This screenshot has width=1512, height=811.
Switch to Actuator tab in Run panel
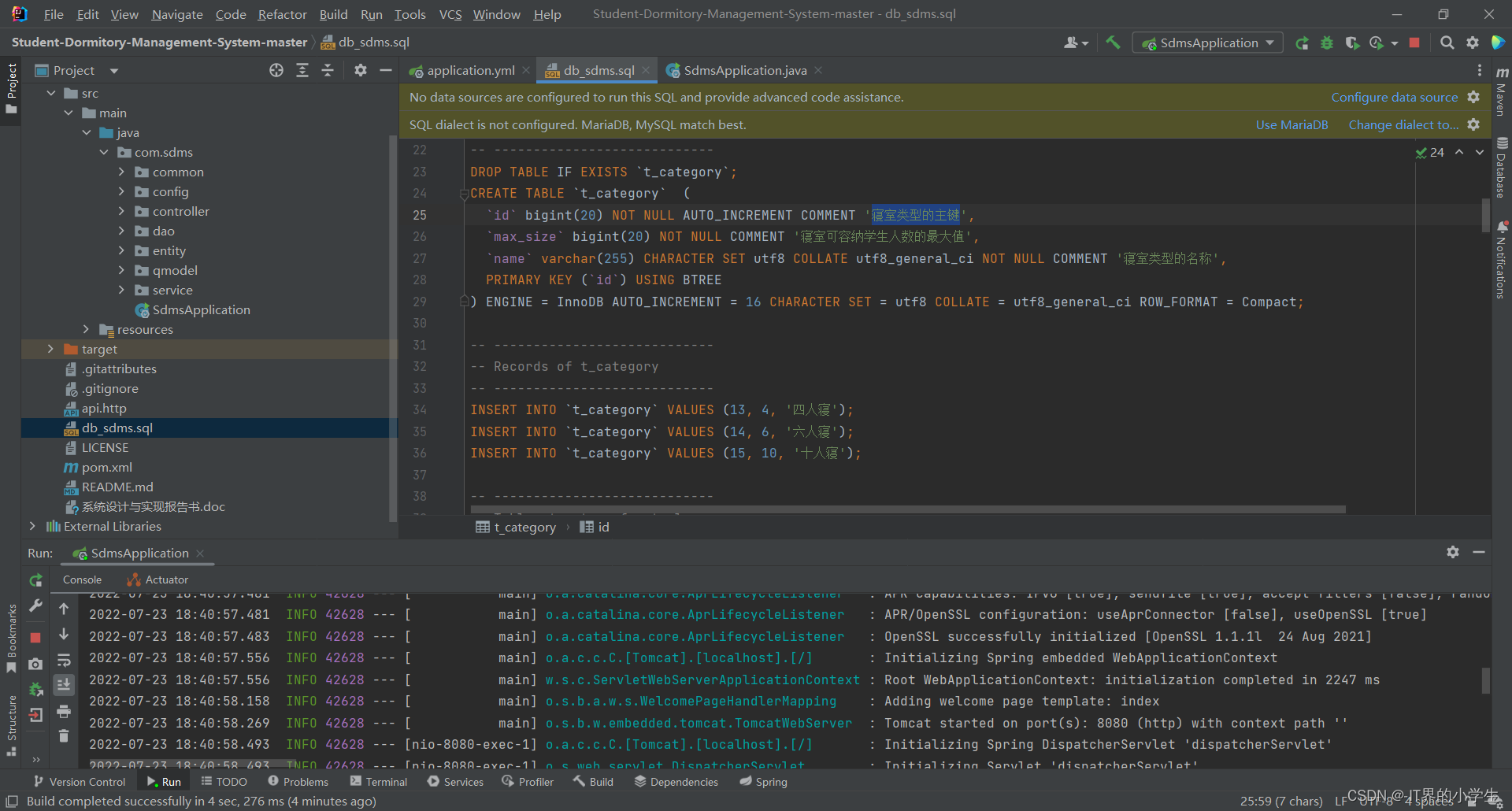157,580
